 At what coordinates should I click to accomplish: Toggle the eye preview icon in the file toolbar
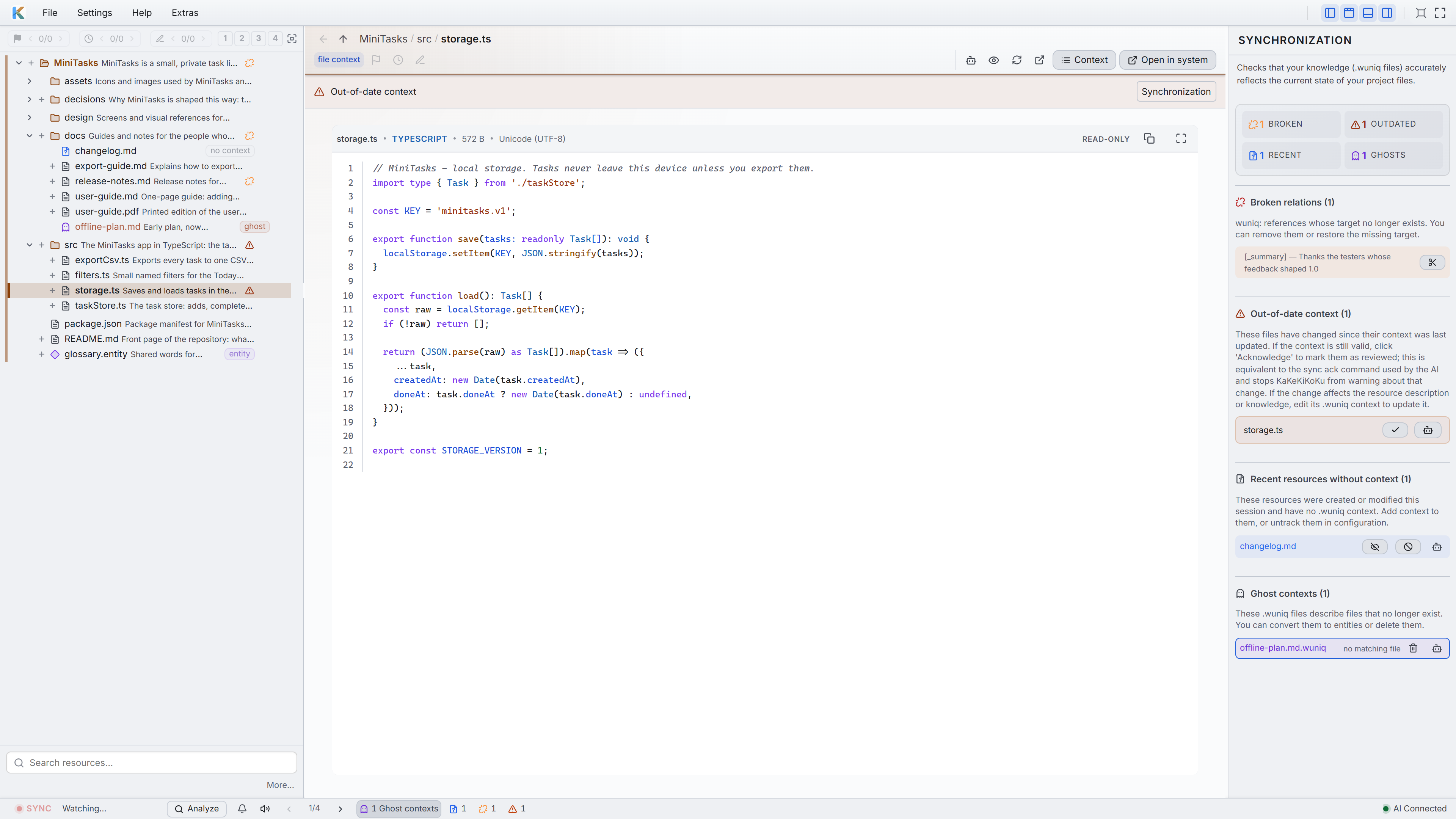click(994, 60)
